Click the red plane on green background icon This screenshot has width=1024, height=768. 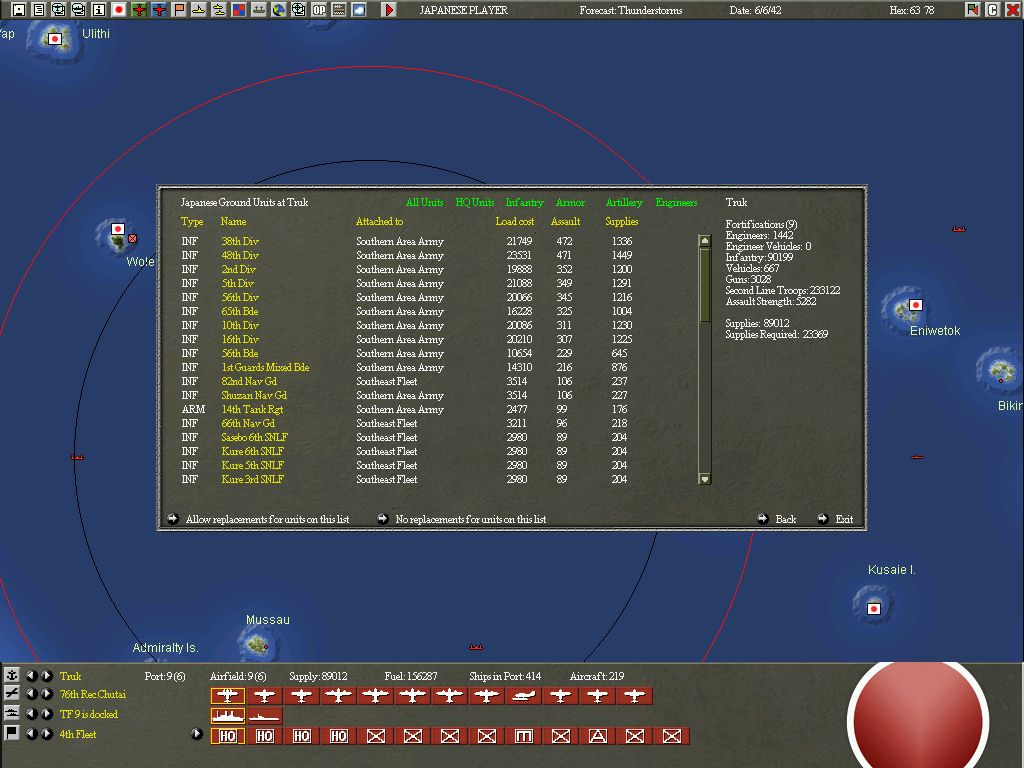pos(138,10)
